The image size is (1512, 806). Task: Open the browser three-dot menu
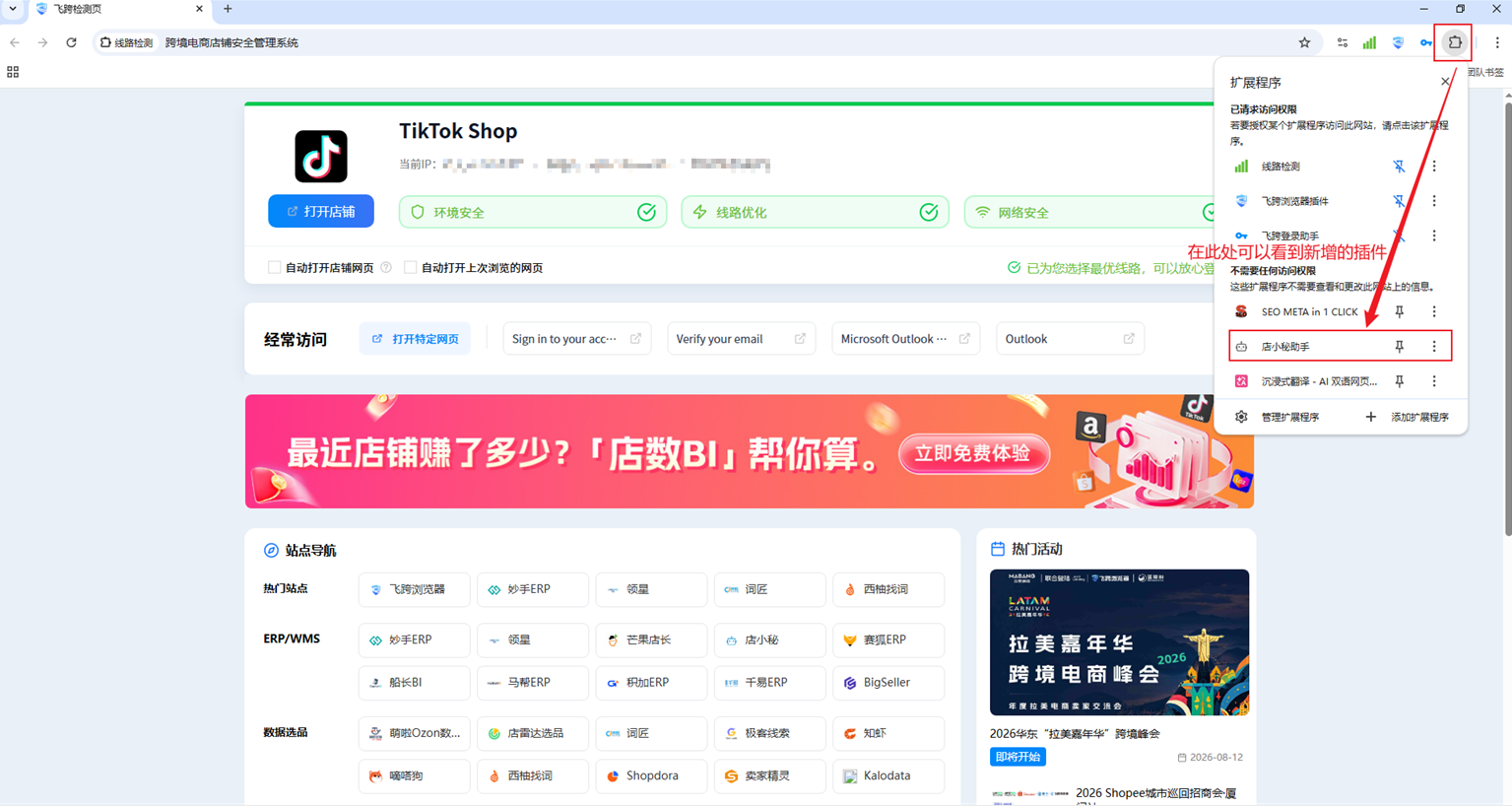1497,42
